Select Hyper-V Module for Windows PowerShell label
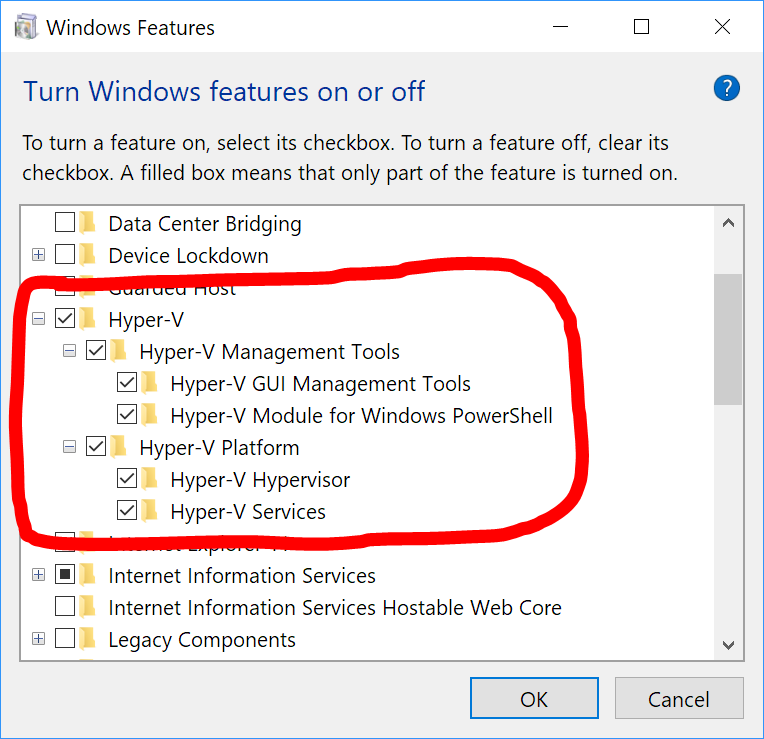 pyautogui.click(x=362, y=416)
